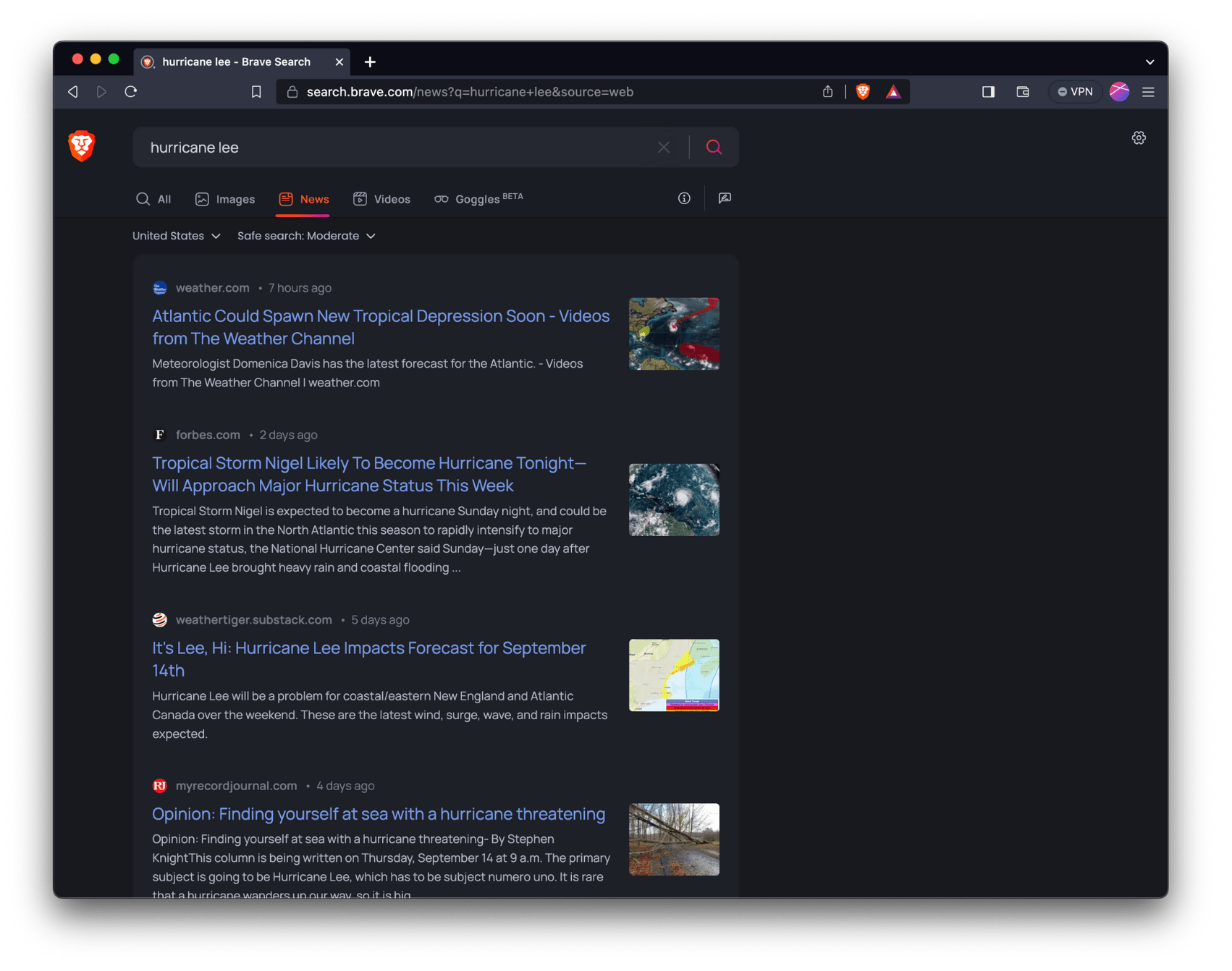The height and width of the screenshot is (971, 1232).
Task: Open the Atlantic satellite map thumbnail
Action: tap(674, 334)
